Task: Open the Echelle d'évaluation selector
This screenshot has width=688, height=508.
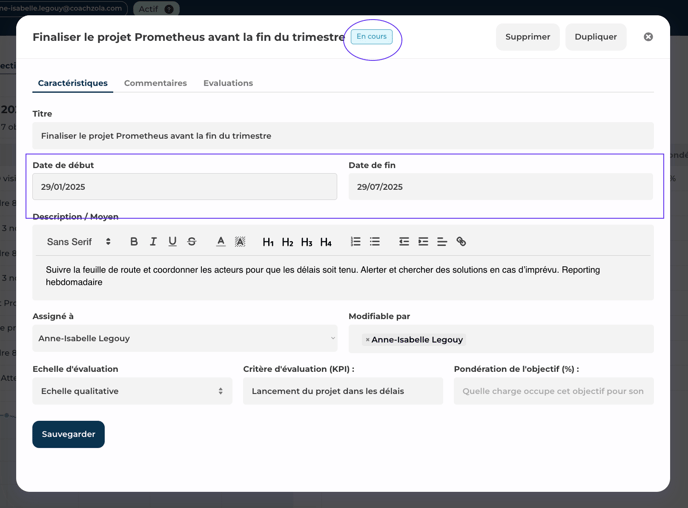Action: (132, 391)
